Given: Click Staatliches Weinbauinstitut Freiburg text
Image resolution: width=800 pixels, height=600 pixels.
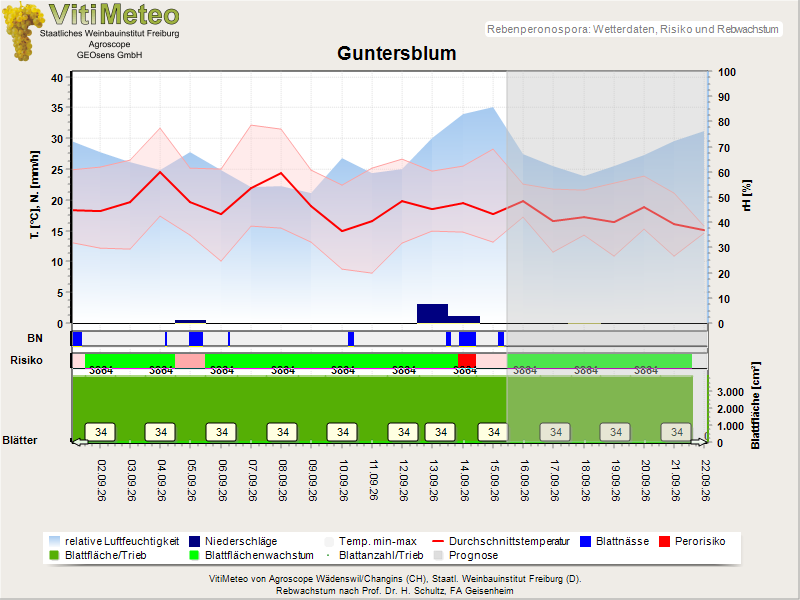Looking at the screenshot, I should pos(109,33).
